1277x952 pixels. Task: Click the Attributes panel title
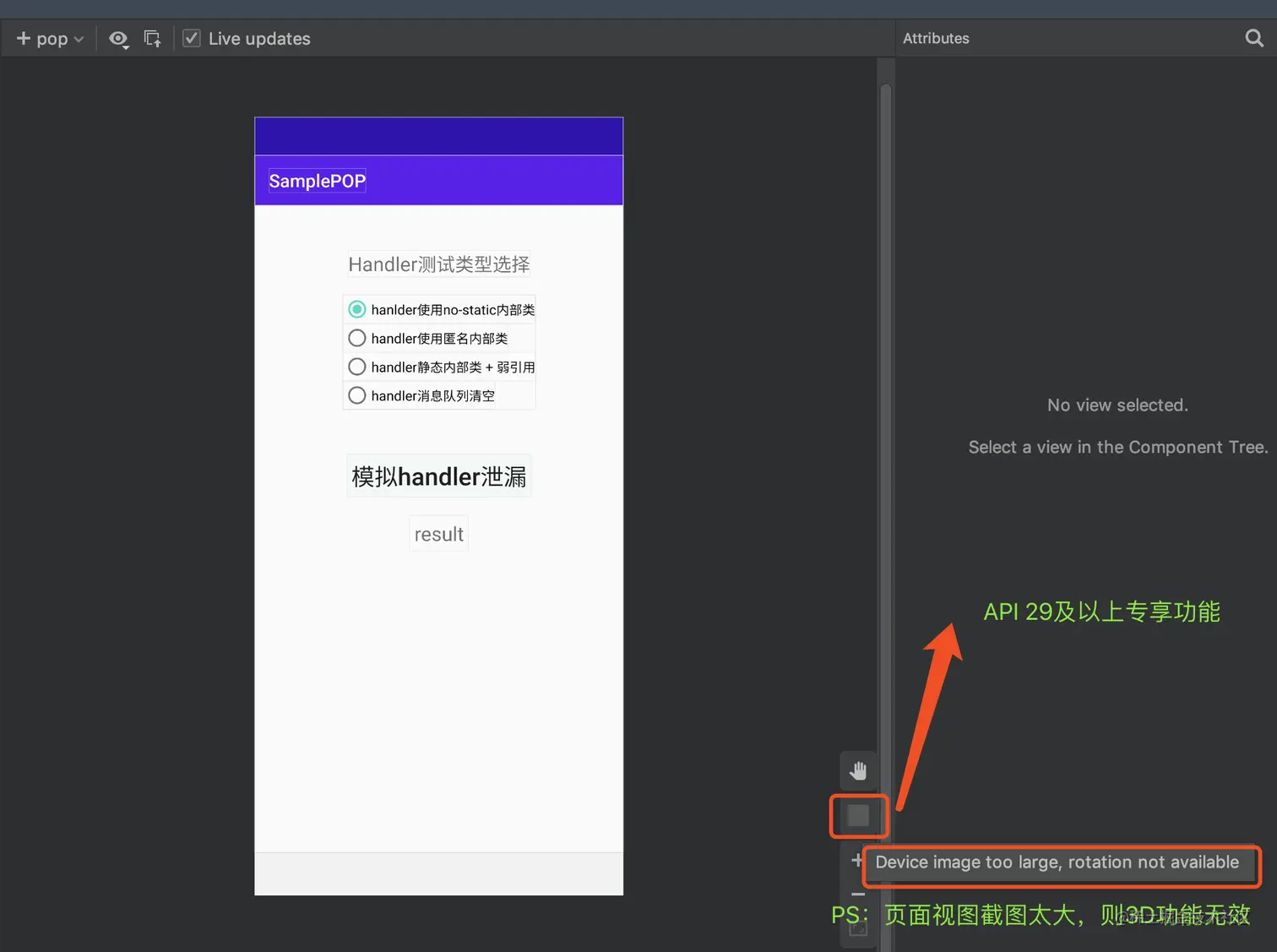(936, 38)
